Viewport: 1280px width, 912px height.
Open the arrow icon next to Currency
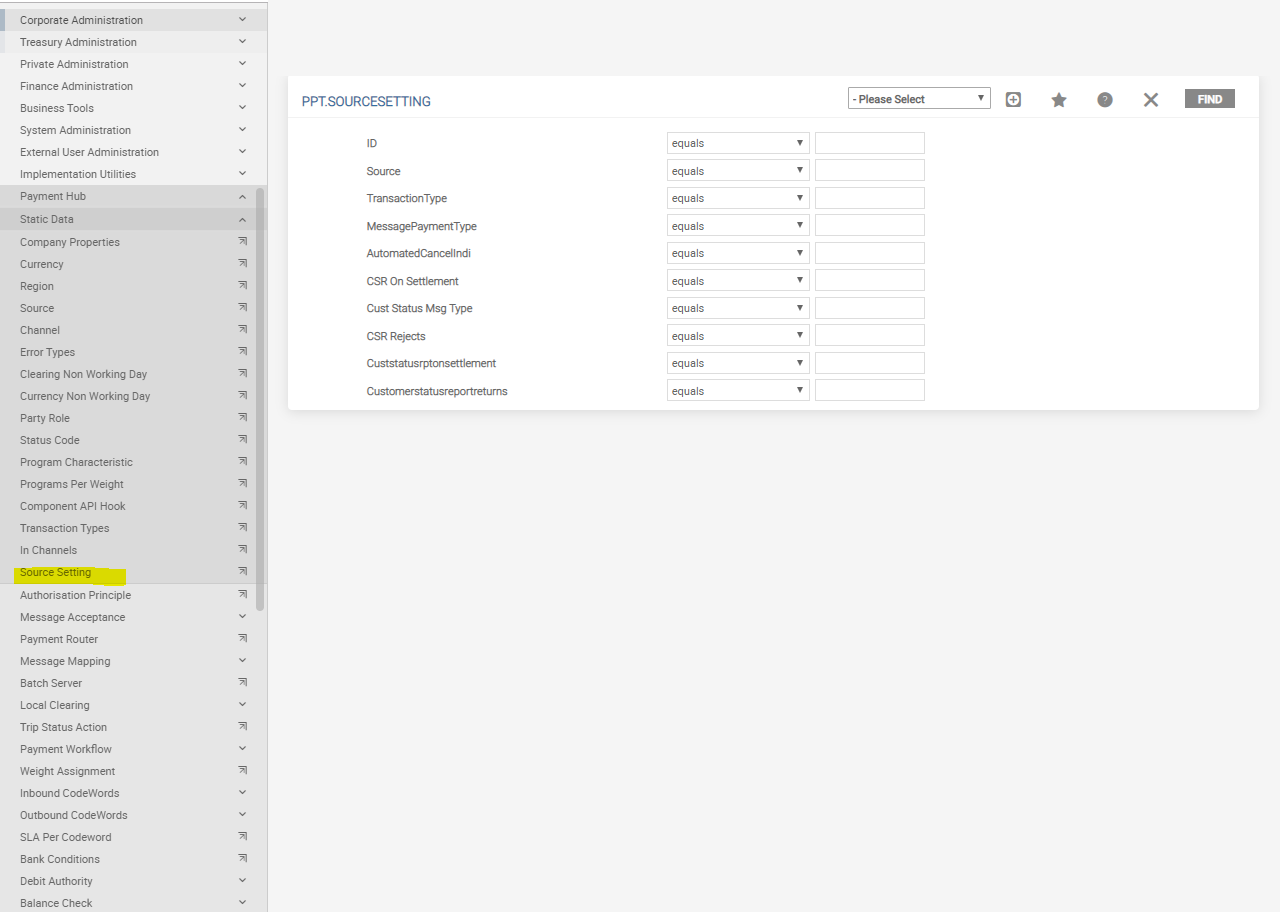click(242, 264)
